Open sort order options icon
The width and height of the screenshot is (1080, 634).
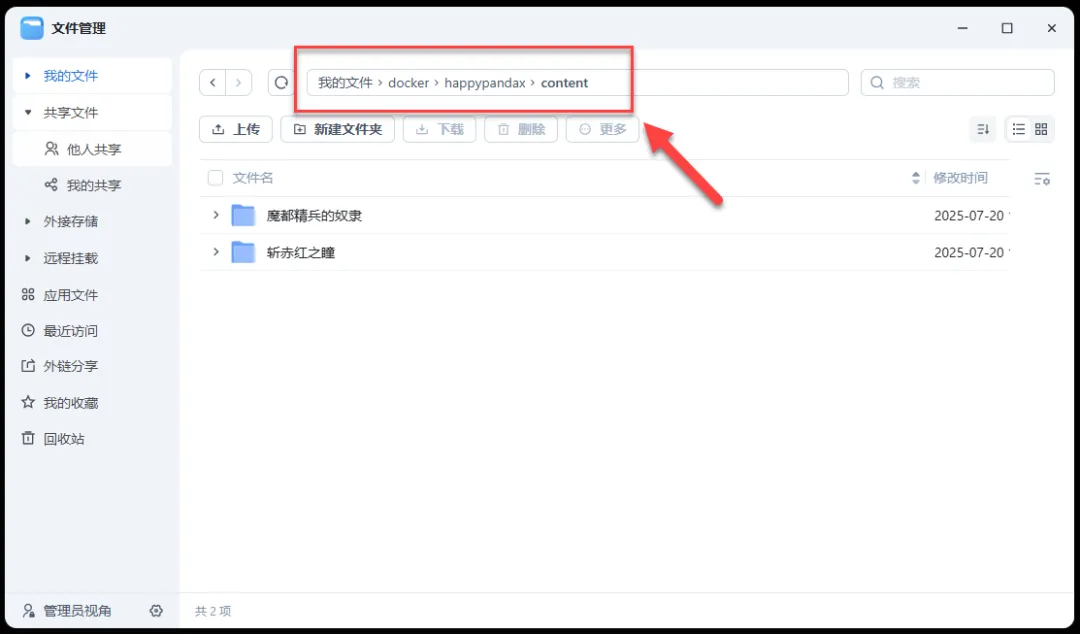(983, 129)
